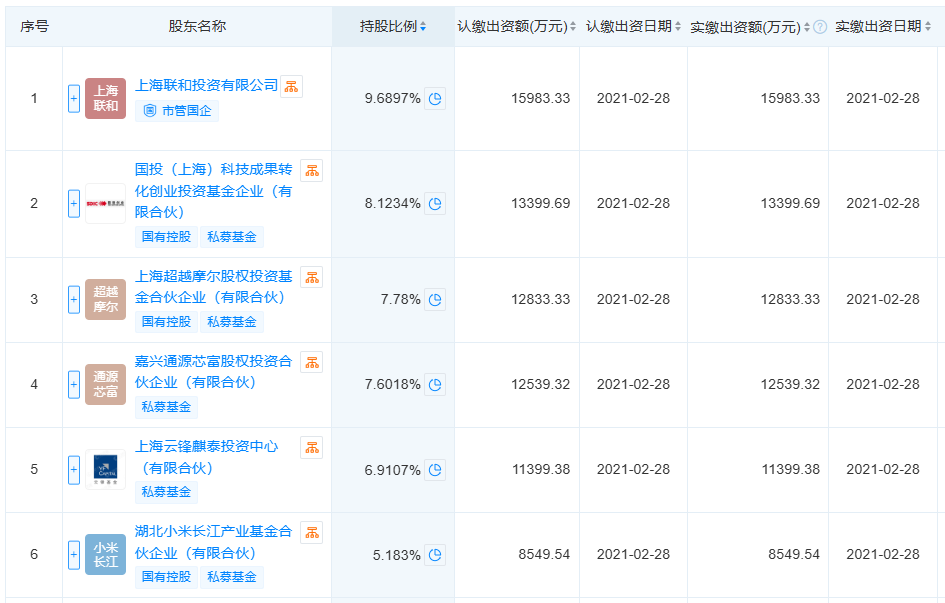Sort by 持股比例 column
This screenshot has width=945, height=603.
tap(423, 27)
